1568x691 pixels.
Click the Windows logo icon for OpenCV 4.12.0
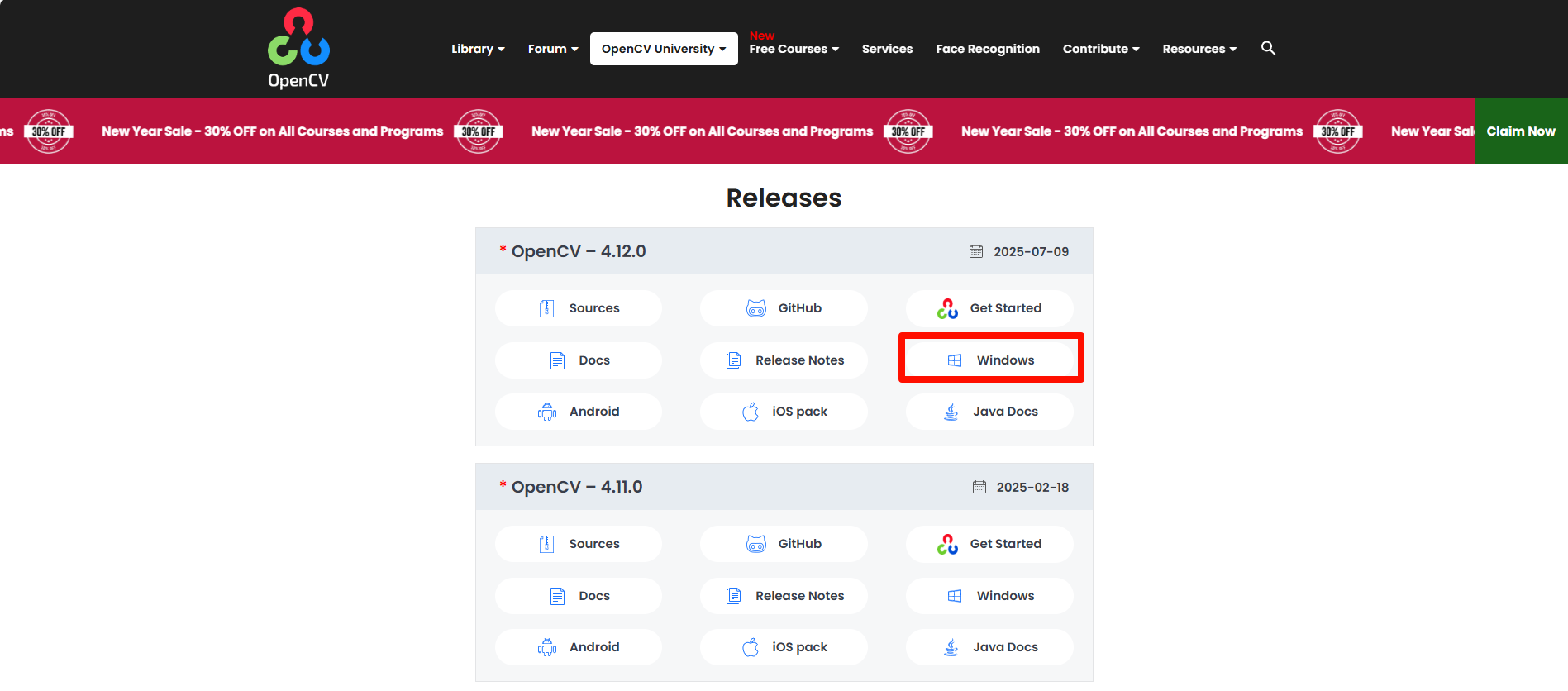coord(955,360)
